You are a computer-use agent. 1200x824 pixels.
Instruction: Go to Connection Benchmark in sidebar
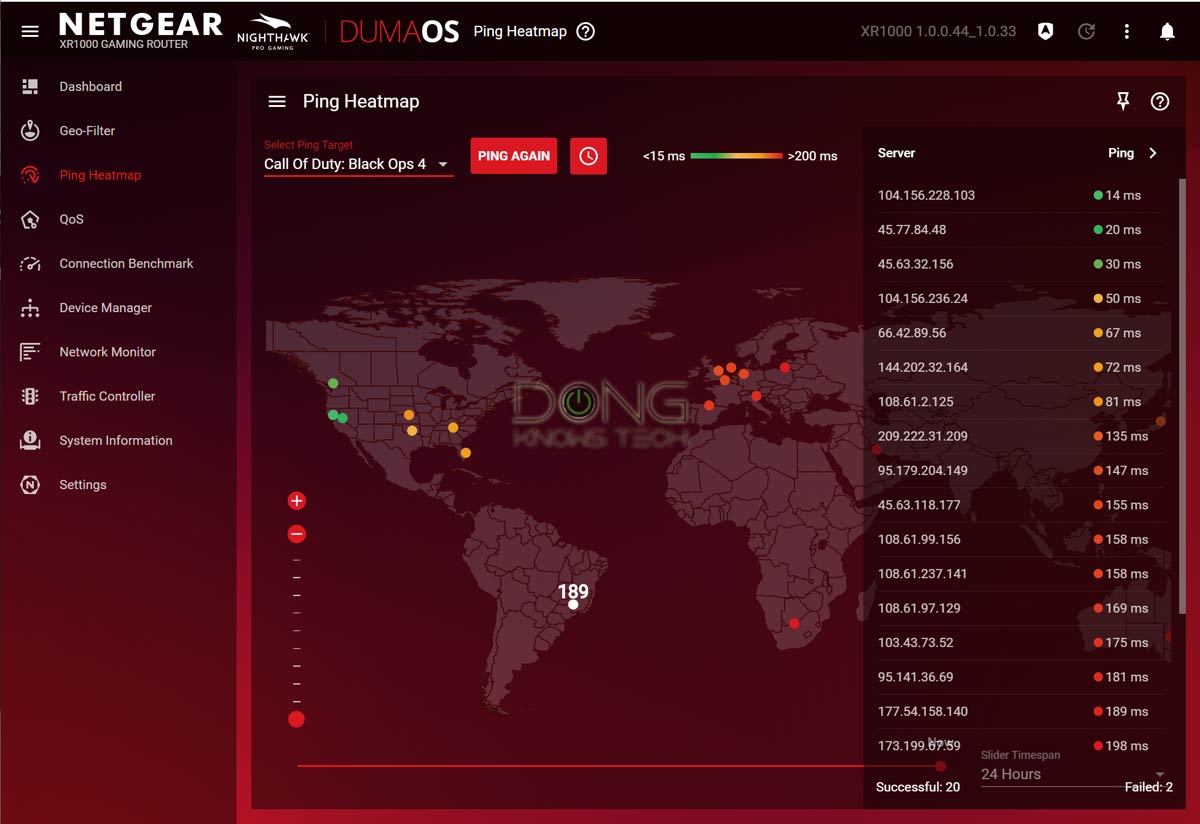(x=126, y=264)
